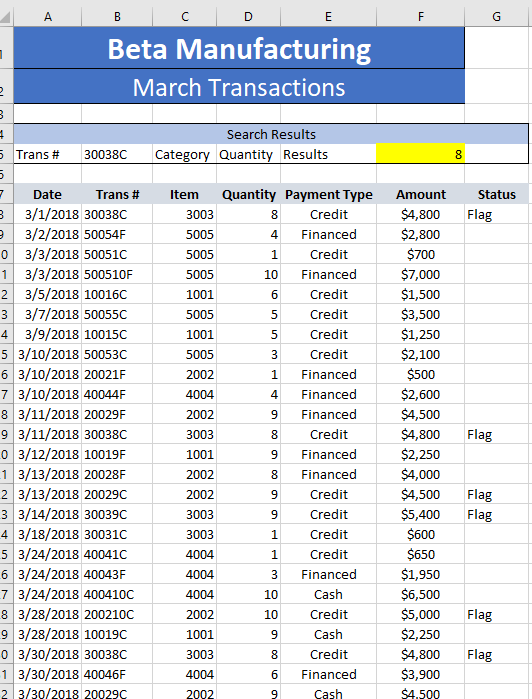This screenshot has width=532, height=699.
Task: Select transaction cell 10019F
Action: click(x=117, y=454)
